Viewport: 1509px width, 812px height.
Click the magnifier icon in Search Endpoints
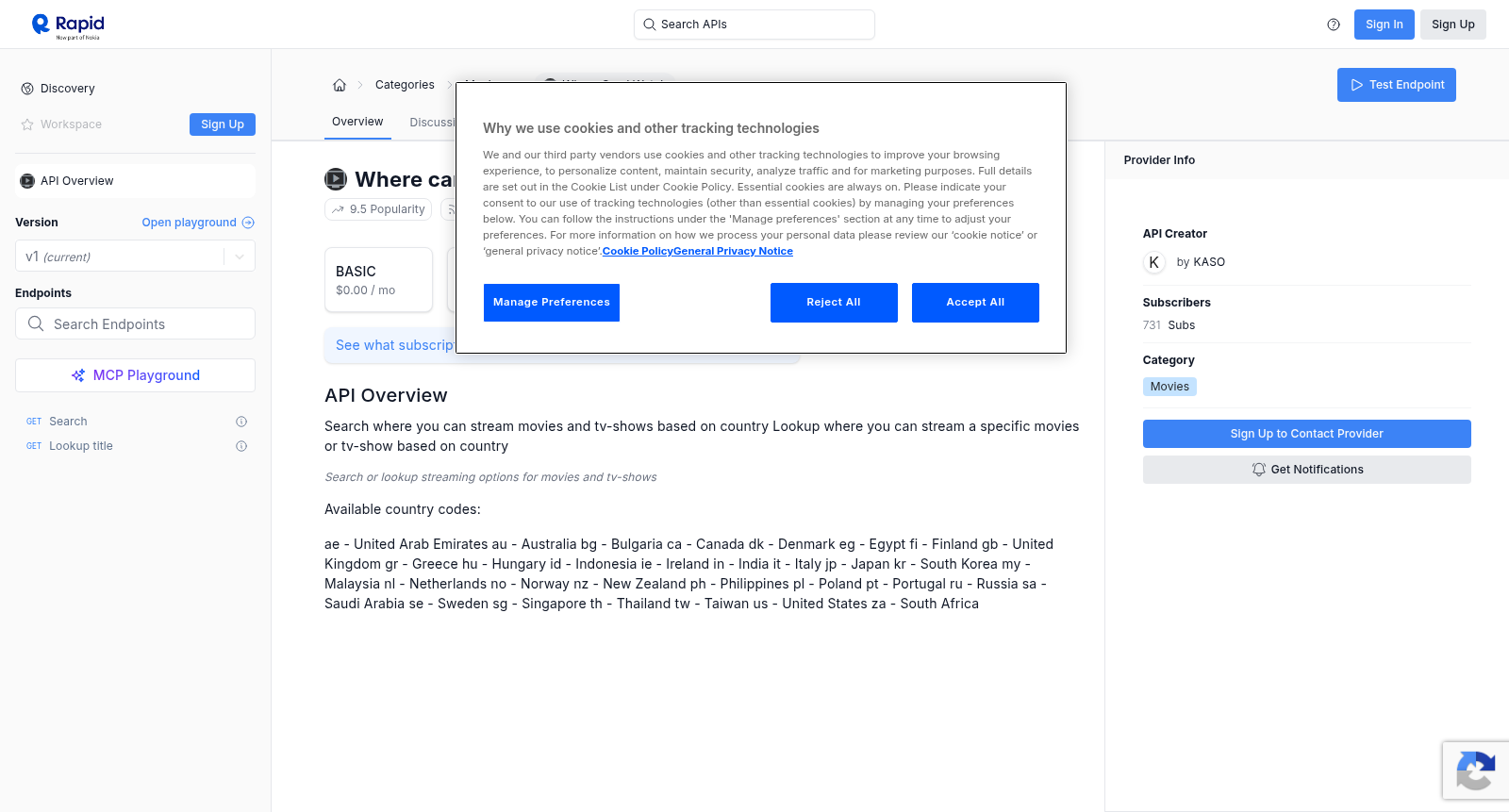(x=36, y=323)
